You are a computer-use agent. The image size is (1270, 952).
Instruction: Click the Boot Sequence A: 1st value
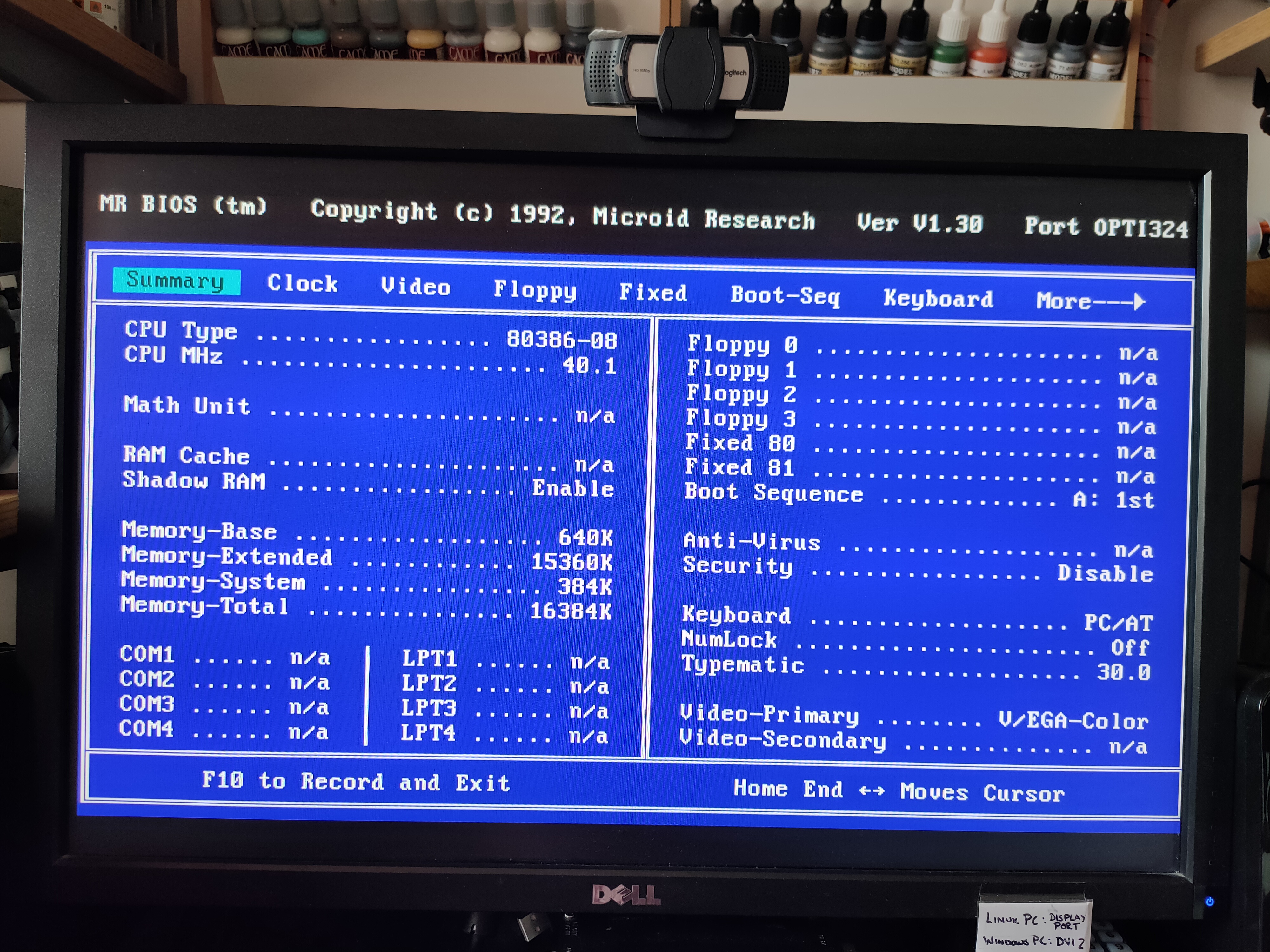1113,500
